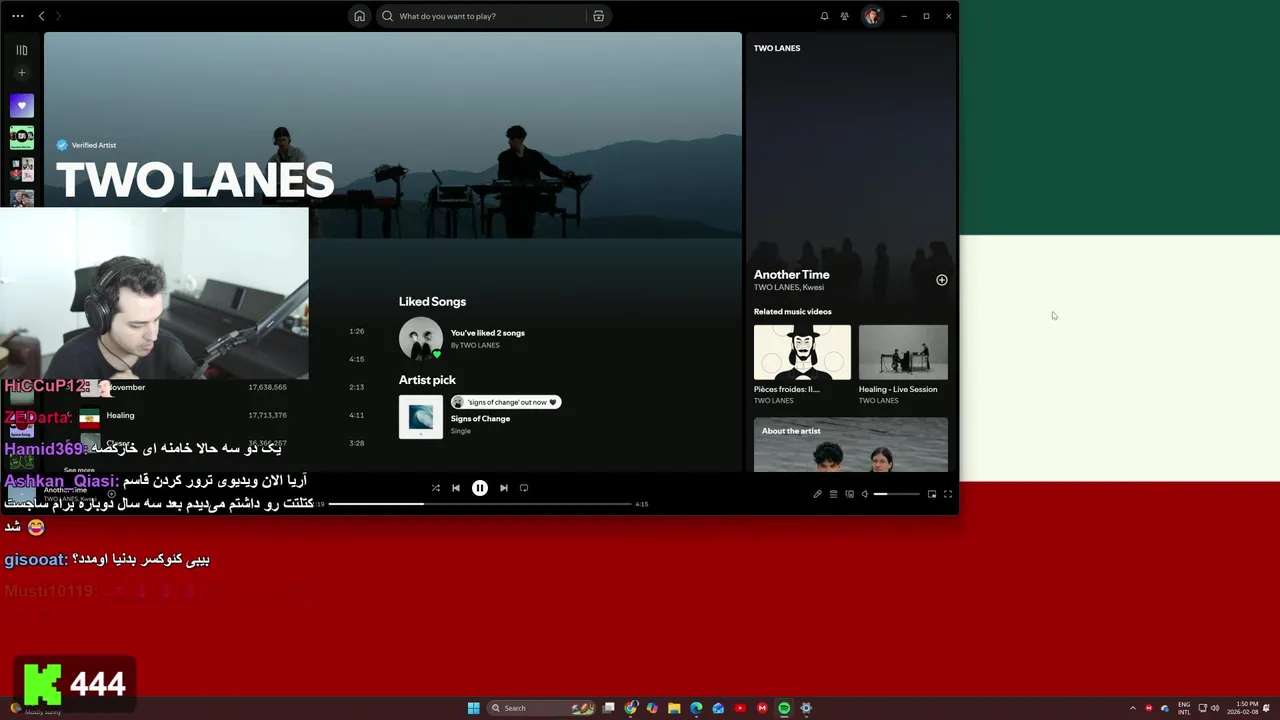Open Windows Start menu
Screen dimensions: 1280x720
click(x=473, y=708)
